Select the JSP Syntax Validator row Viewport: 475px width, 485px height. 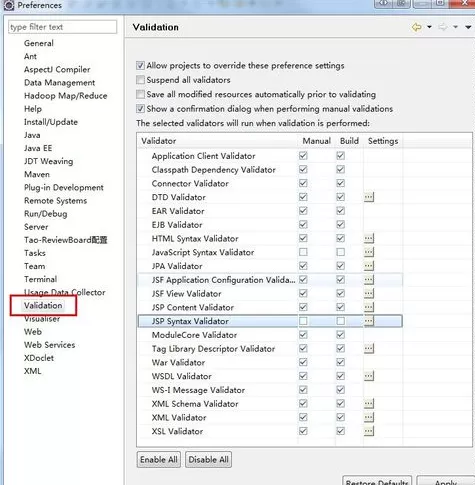pyautogui.click(x=270, y=321)
